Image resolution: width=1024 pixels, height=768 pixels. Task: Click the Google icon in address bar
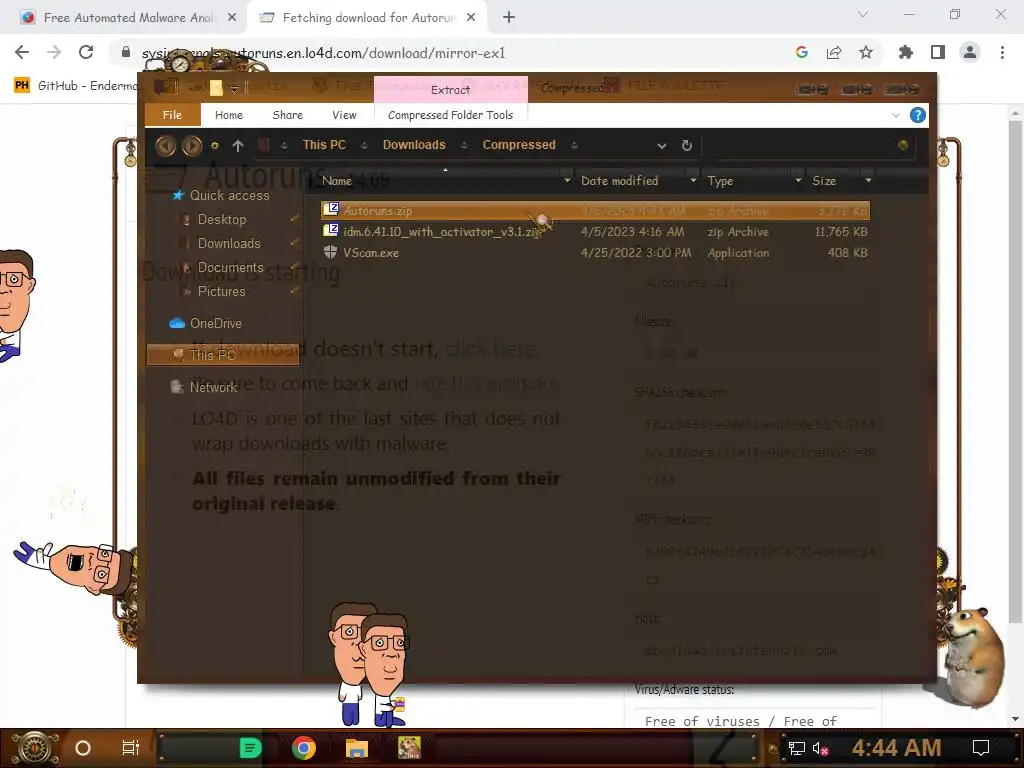point(802,52)
